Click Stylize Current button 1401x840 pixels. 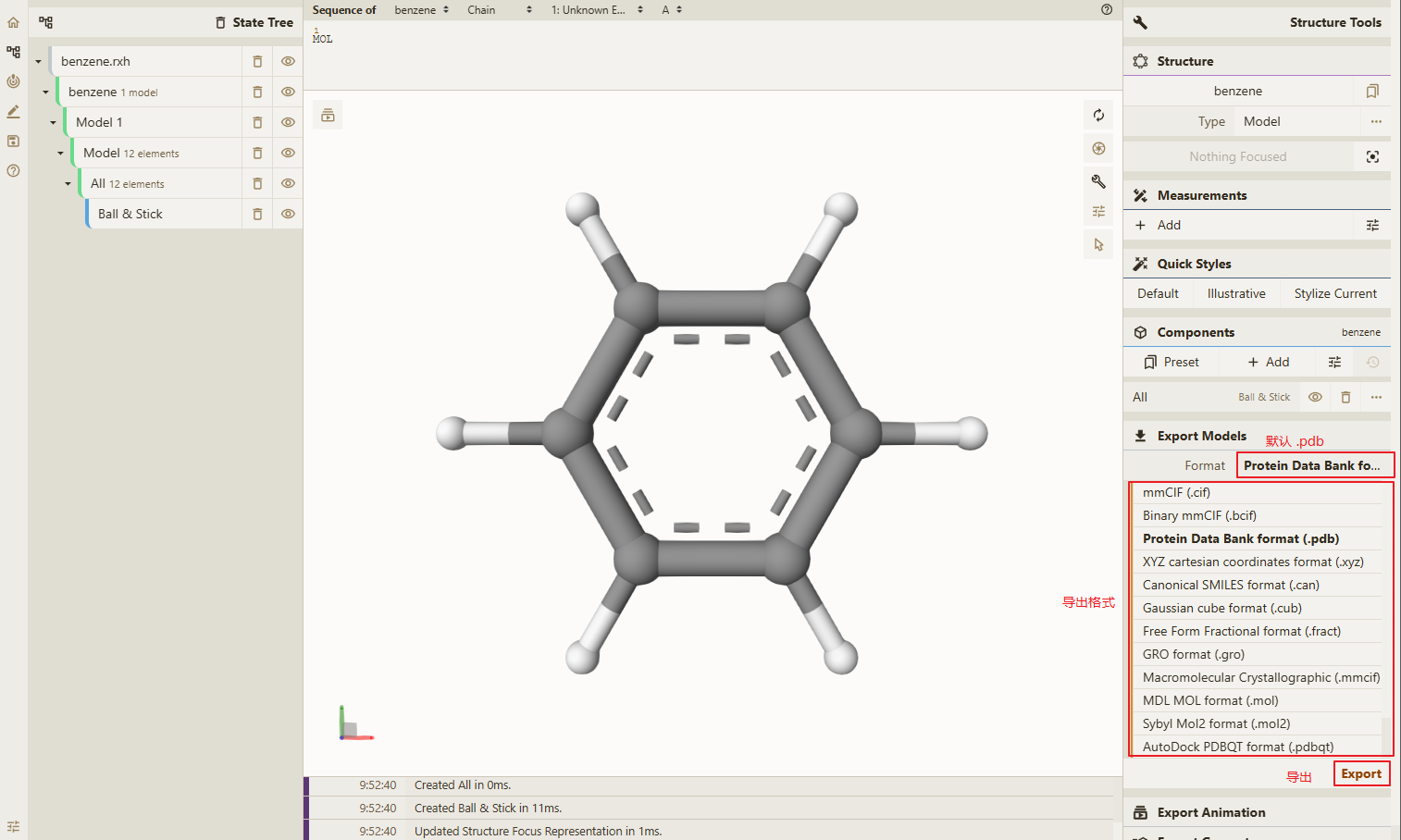coord(1335,293)
